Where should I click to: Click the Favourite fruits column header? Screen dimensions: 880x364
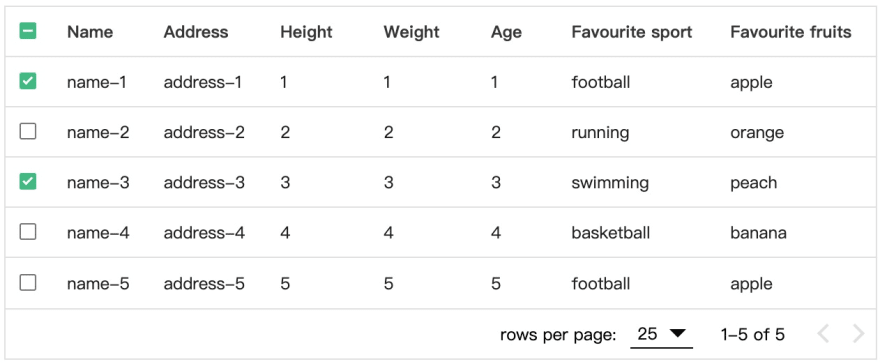(791, 32)
